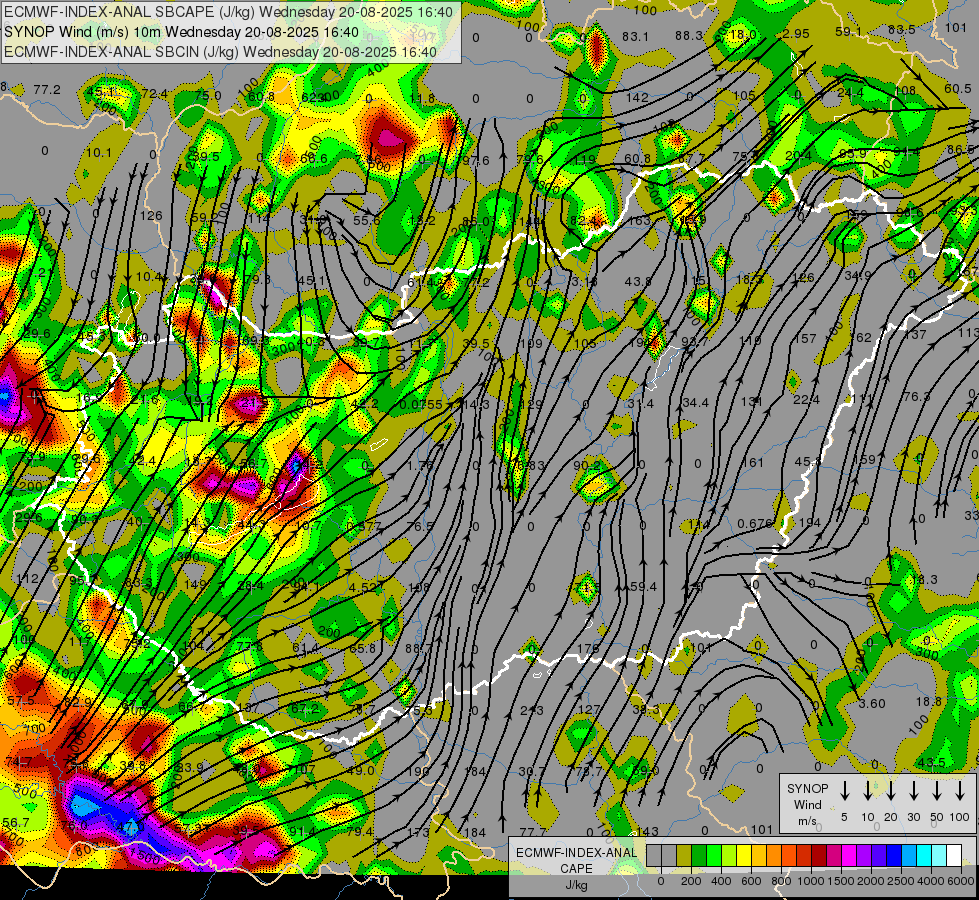Click the 'CAPE' label in color legend
This screenshot has width=979, height=900.
tap(576, 869)
